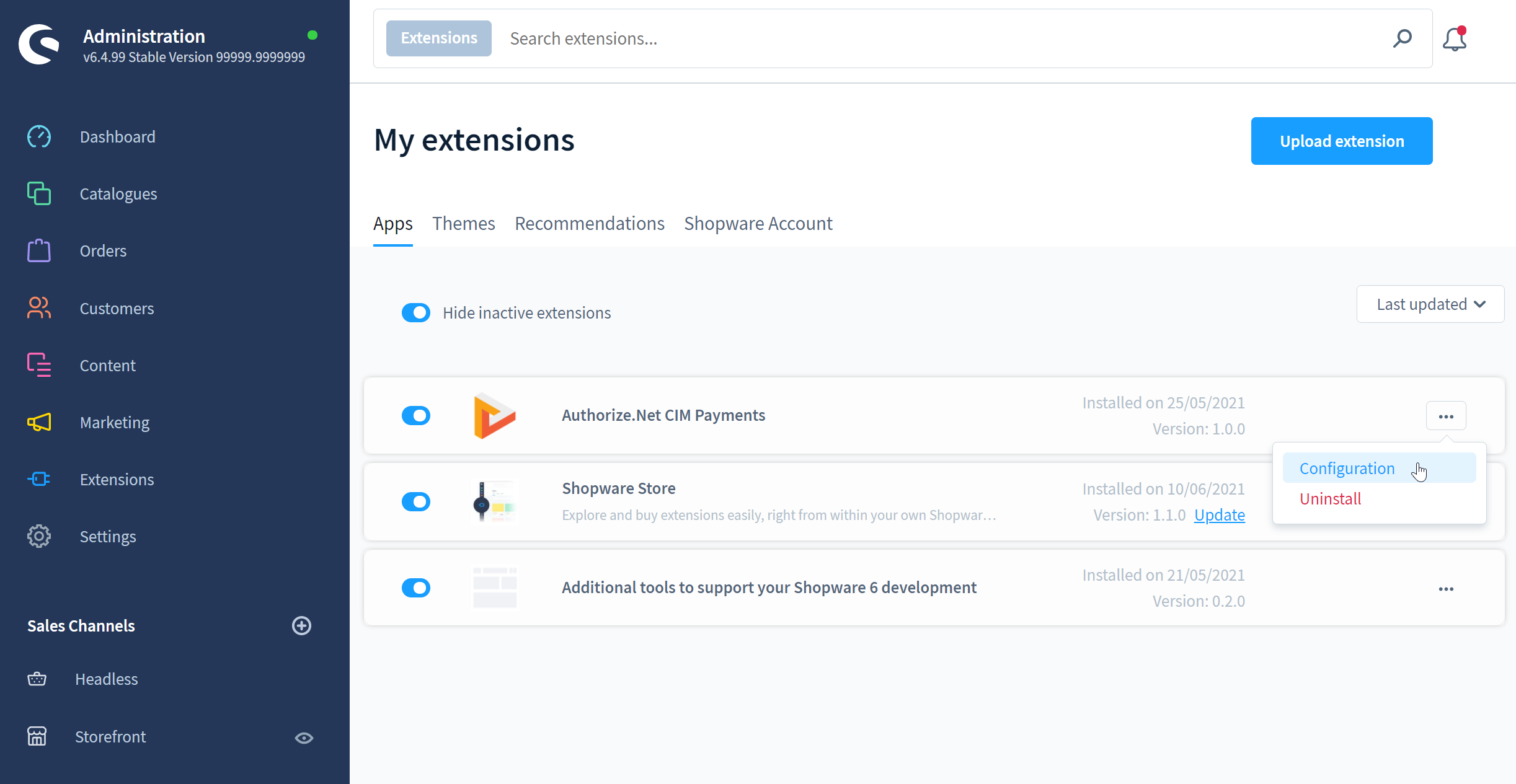1516x784 pixels.
Task: Deactivate Additional tools extension toggle
Action: click(x=416, y=588)
